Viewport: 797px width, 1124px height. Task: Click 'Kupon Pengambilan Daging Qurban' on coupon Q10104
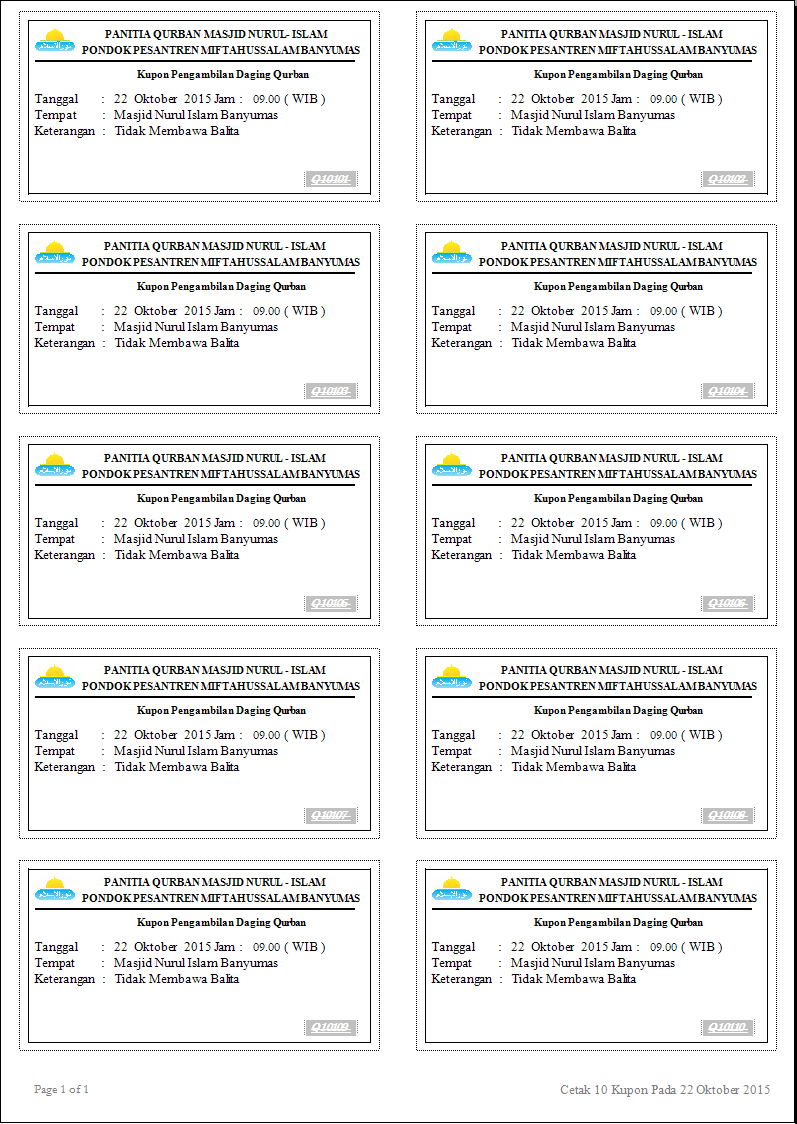[x=619, y=287]
